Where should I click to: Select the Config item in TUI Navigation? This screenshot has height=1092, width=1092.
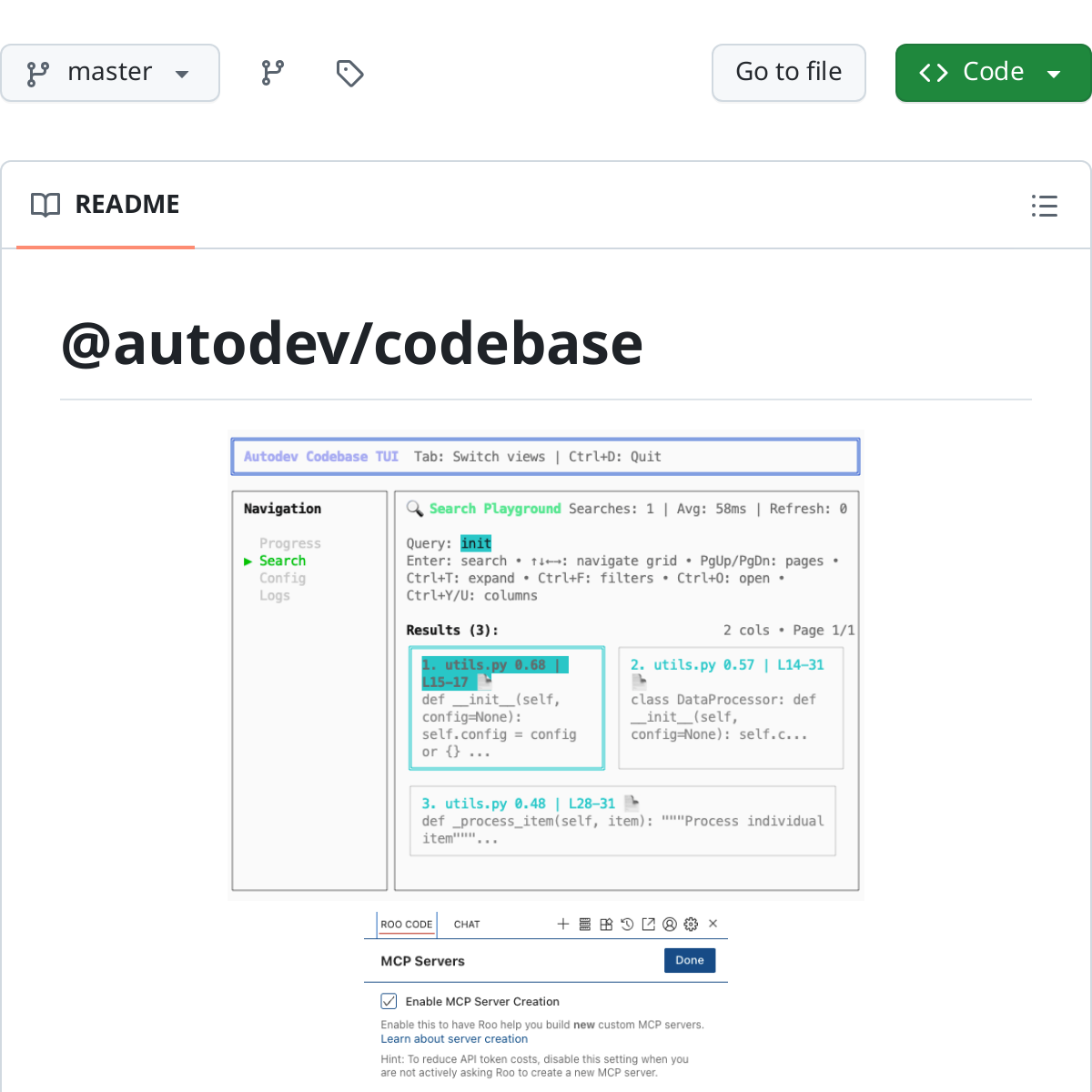(x=282, y=578)
